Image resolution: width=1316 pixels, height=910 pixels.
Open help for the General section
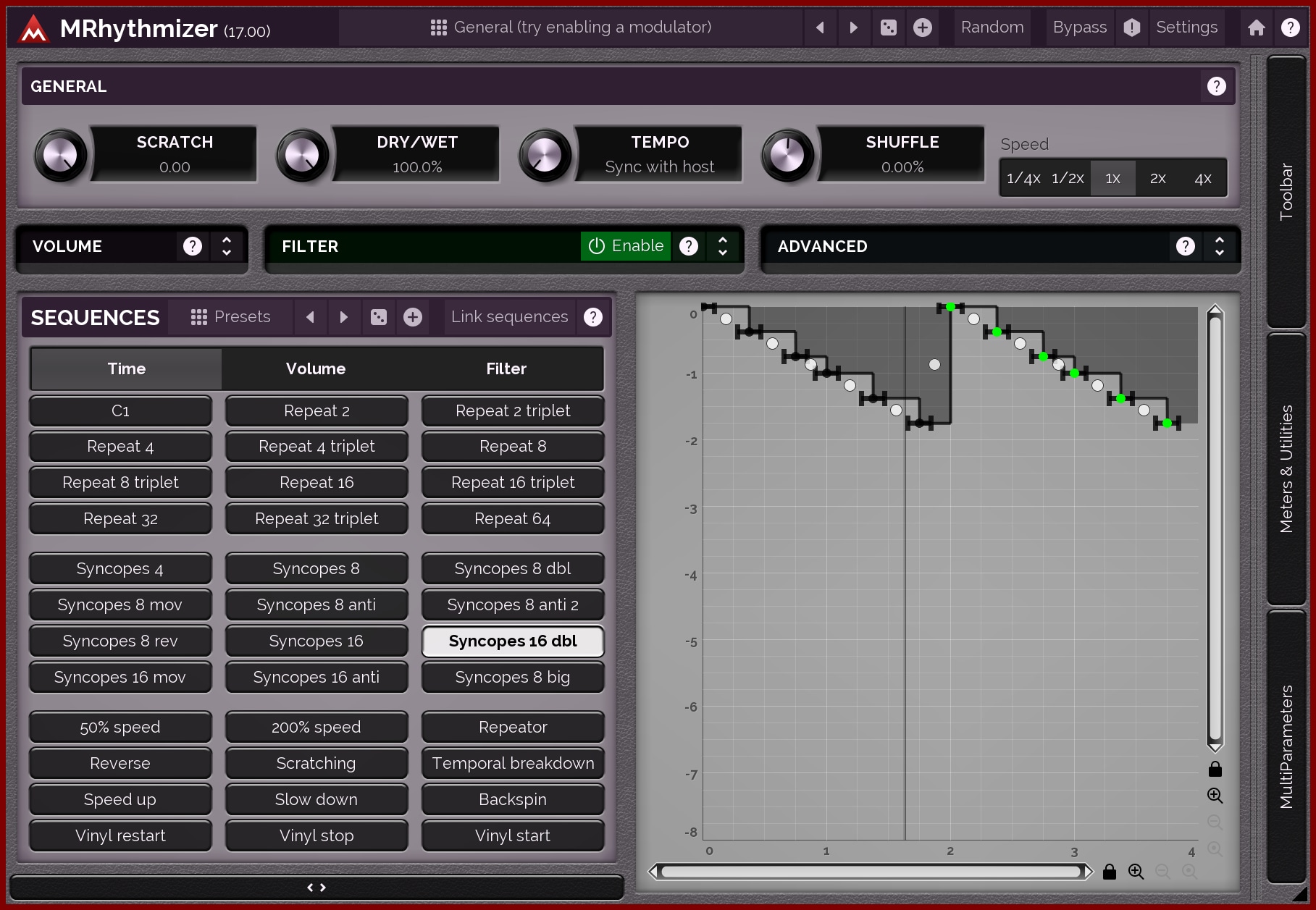pos(1216,86)
